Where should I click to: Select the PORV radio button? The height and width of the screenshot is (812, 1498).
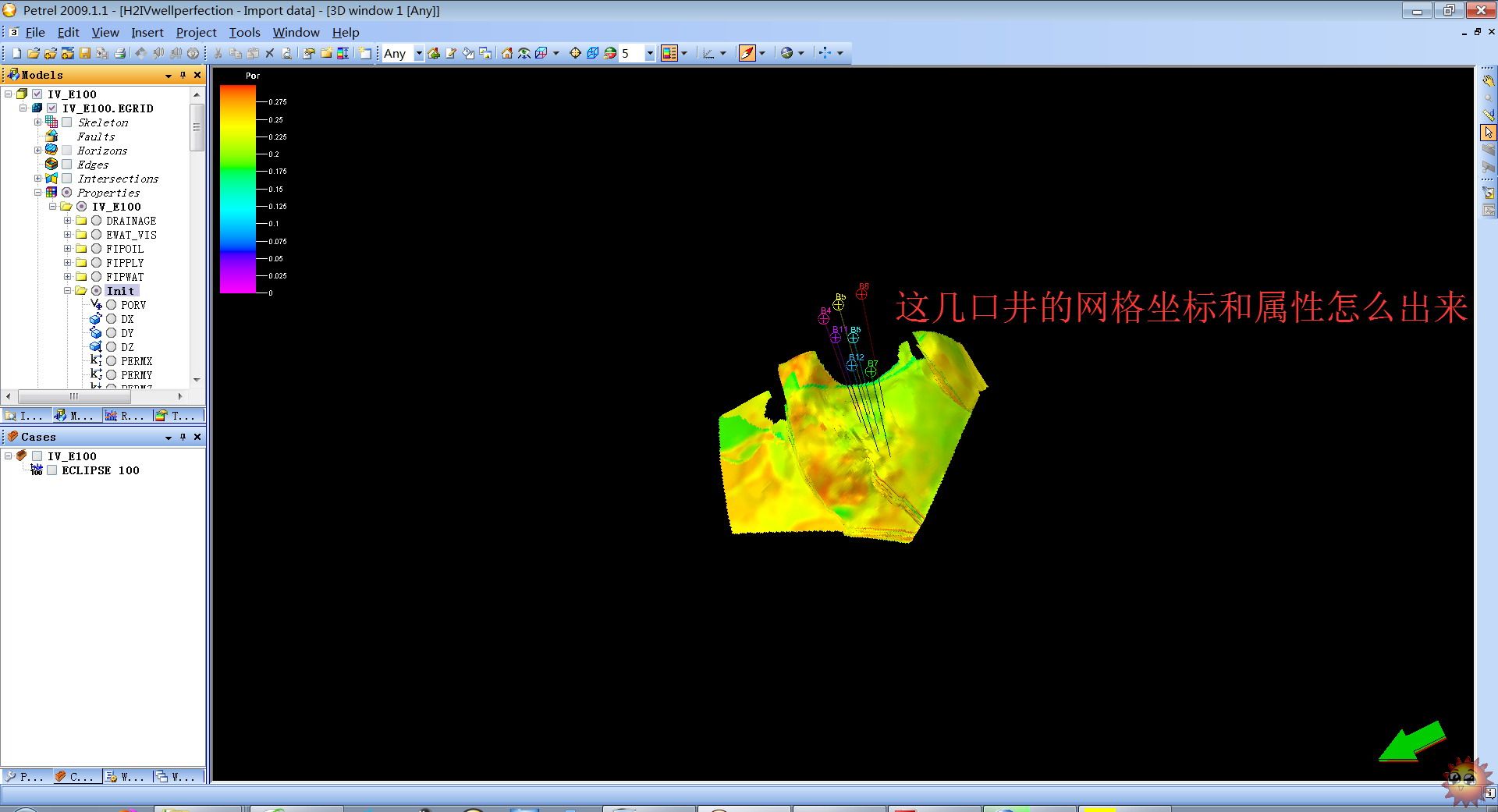pos(112,305)
